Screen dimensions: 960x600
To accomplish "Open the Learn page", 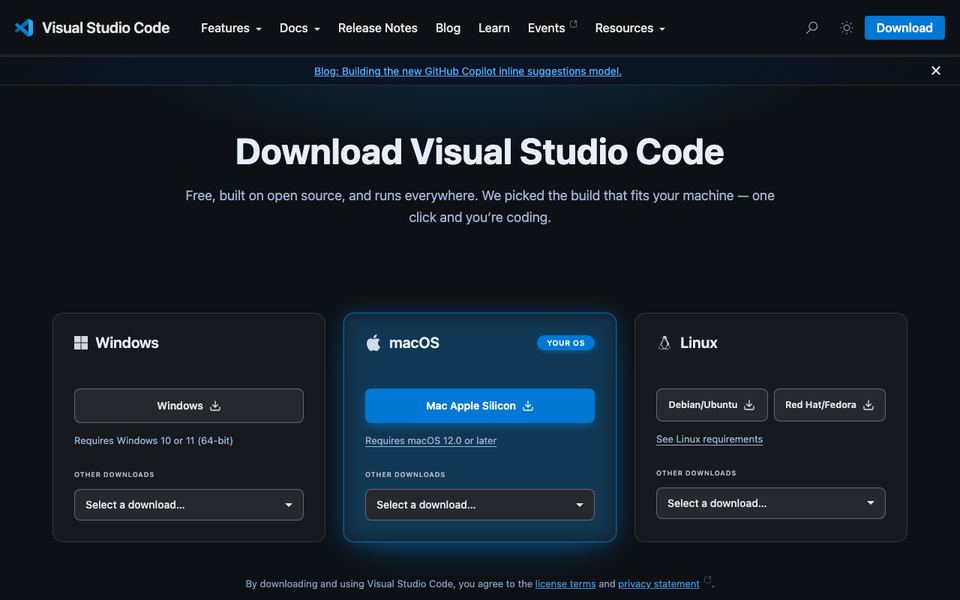I will click(493, 28).
